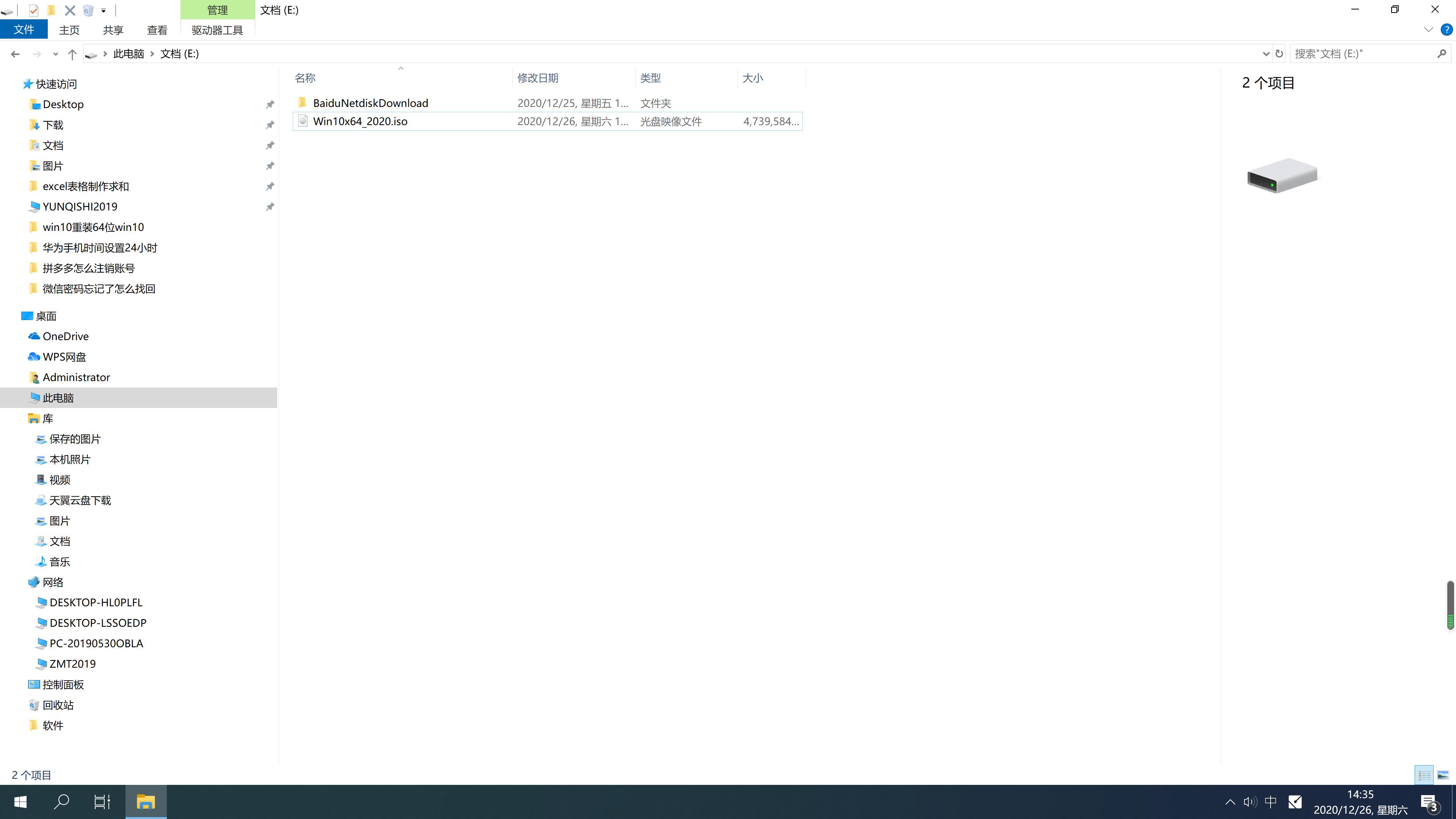Click the up directory arrow
Image resolution: width=1456 pixels, height=819 pixels.
tap(72, 53)
